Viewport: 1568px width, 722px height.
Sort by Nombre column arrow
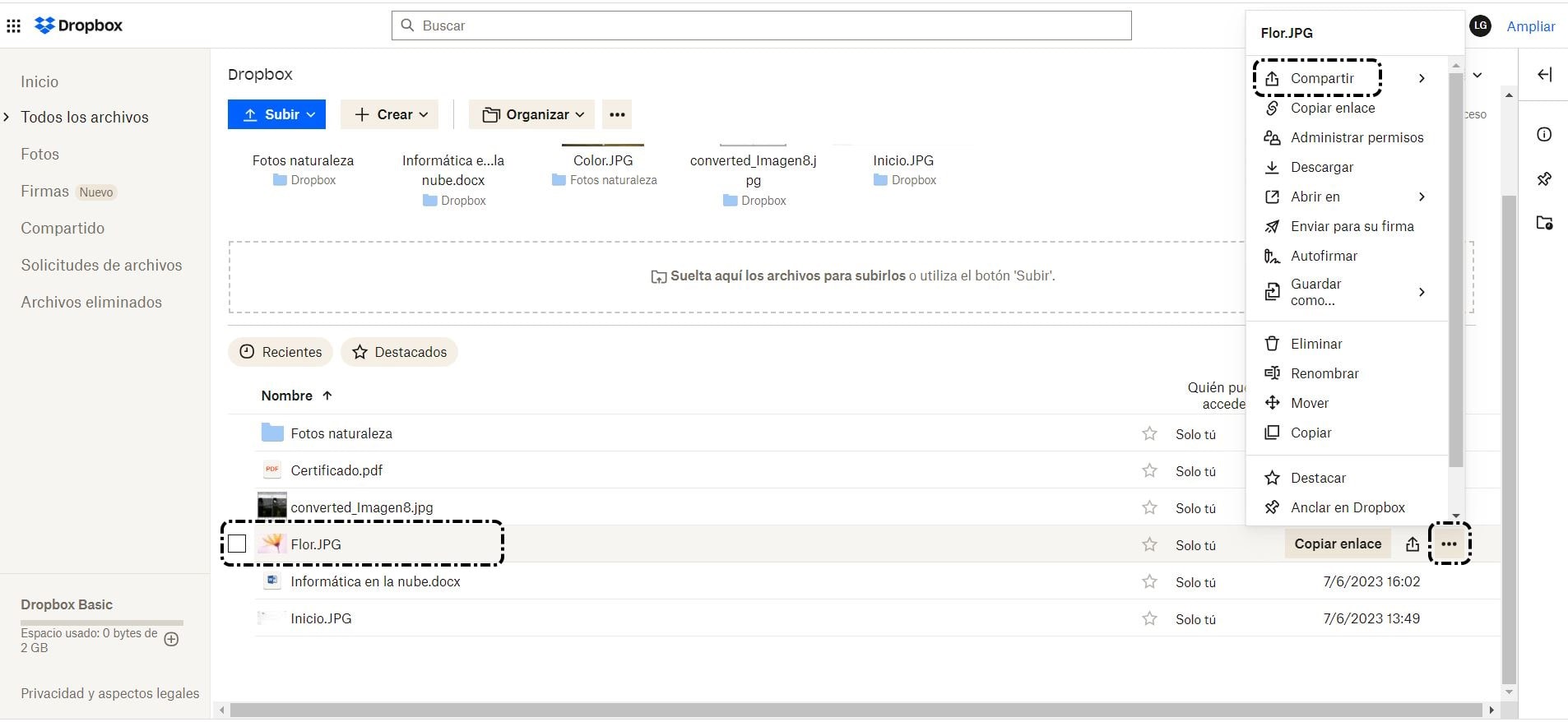coord(327,396)
